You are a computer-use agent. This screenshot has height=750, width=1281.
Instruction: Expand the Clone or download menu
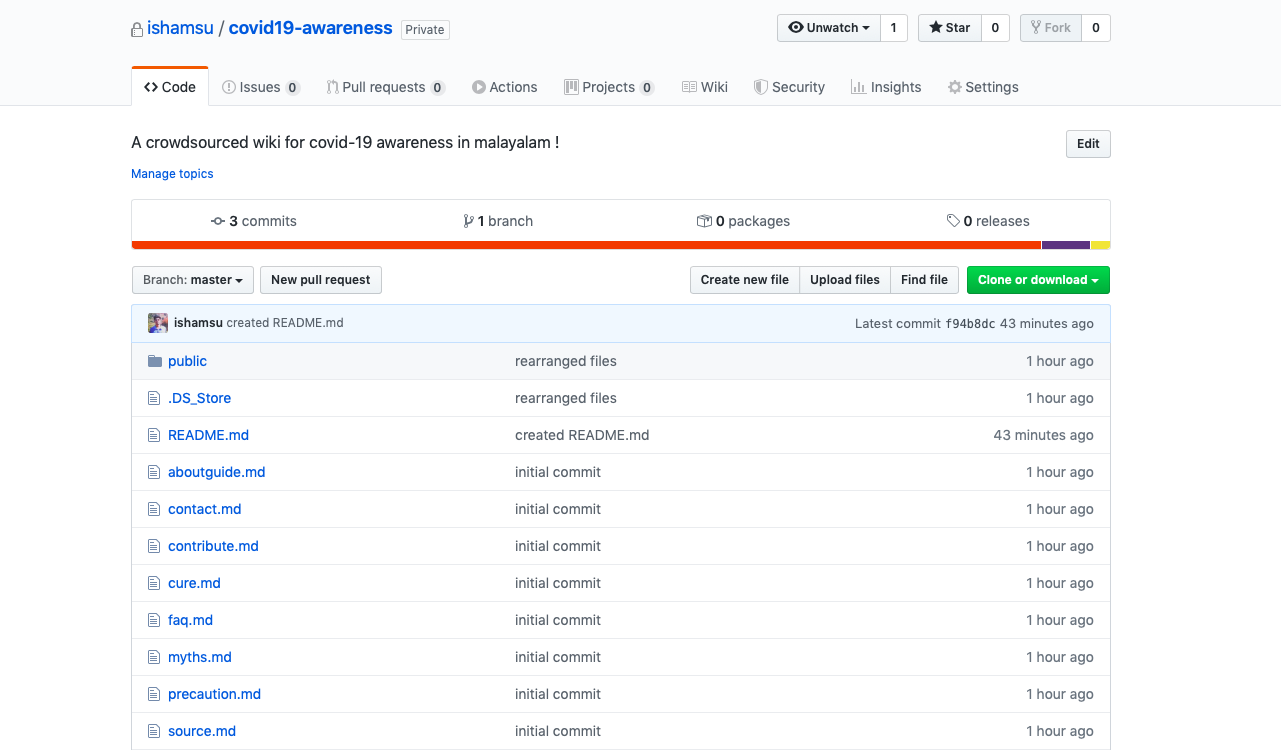(1038, 280)
